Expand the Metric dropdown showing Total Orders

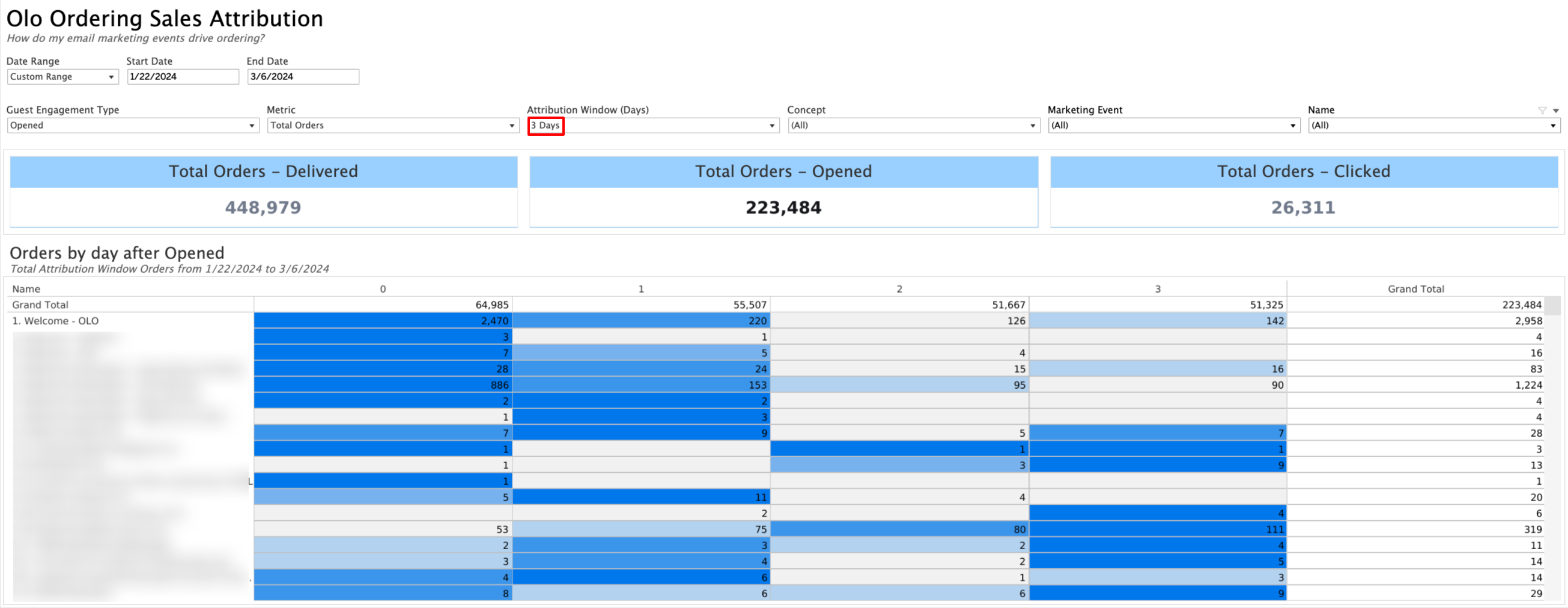[394, 126]
